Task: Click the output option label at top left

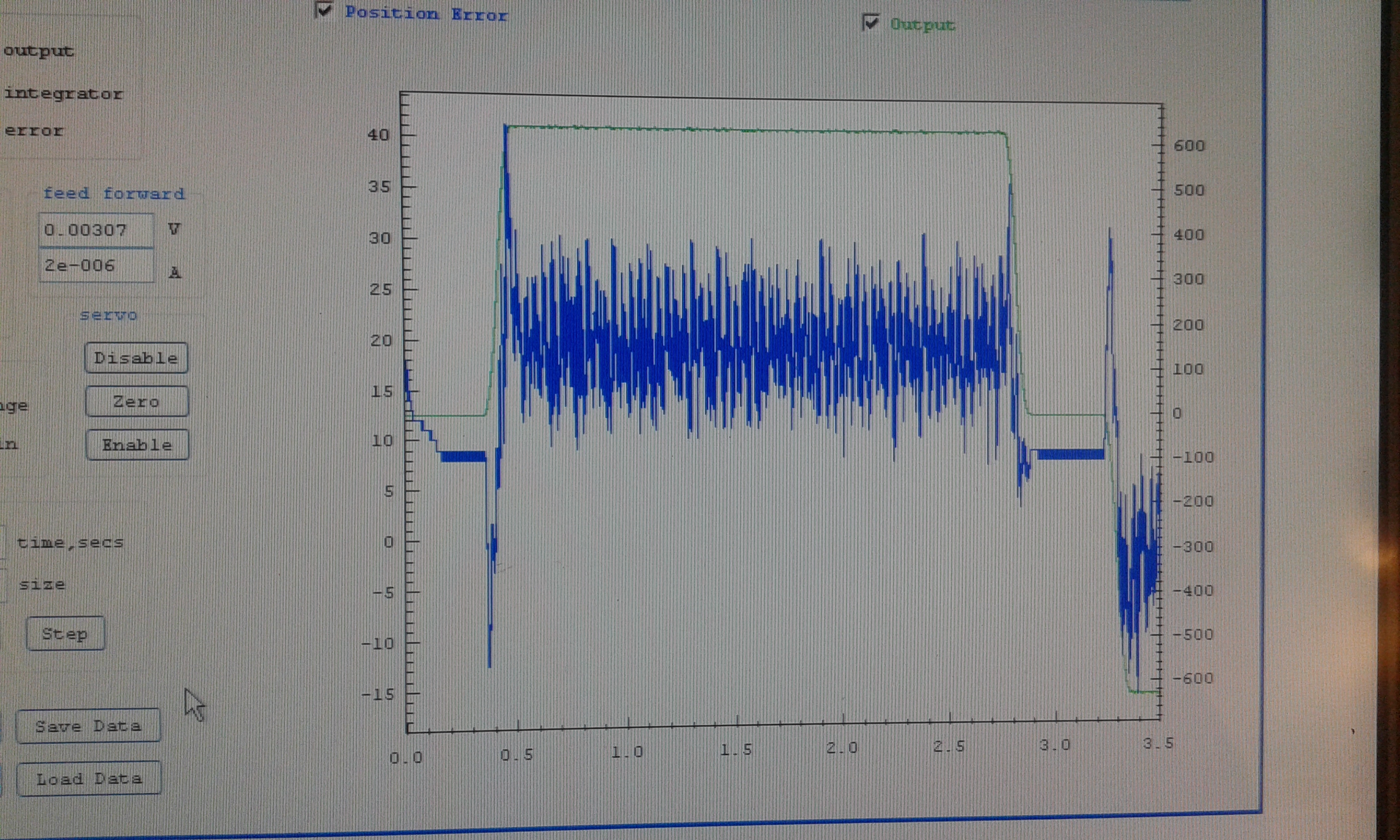Action: click(x=38, y=51)
